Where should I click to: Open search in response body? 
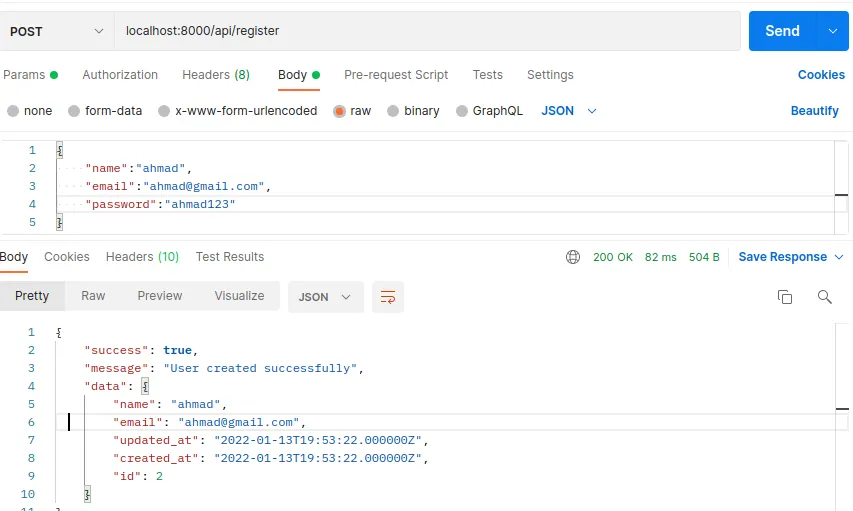(x=825, y=297)
